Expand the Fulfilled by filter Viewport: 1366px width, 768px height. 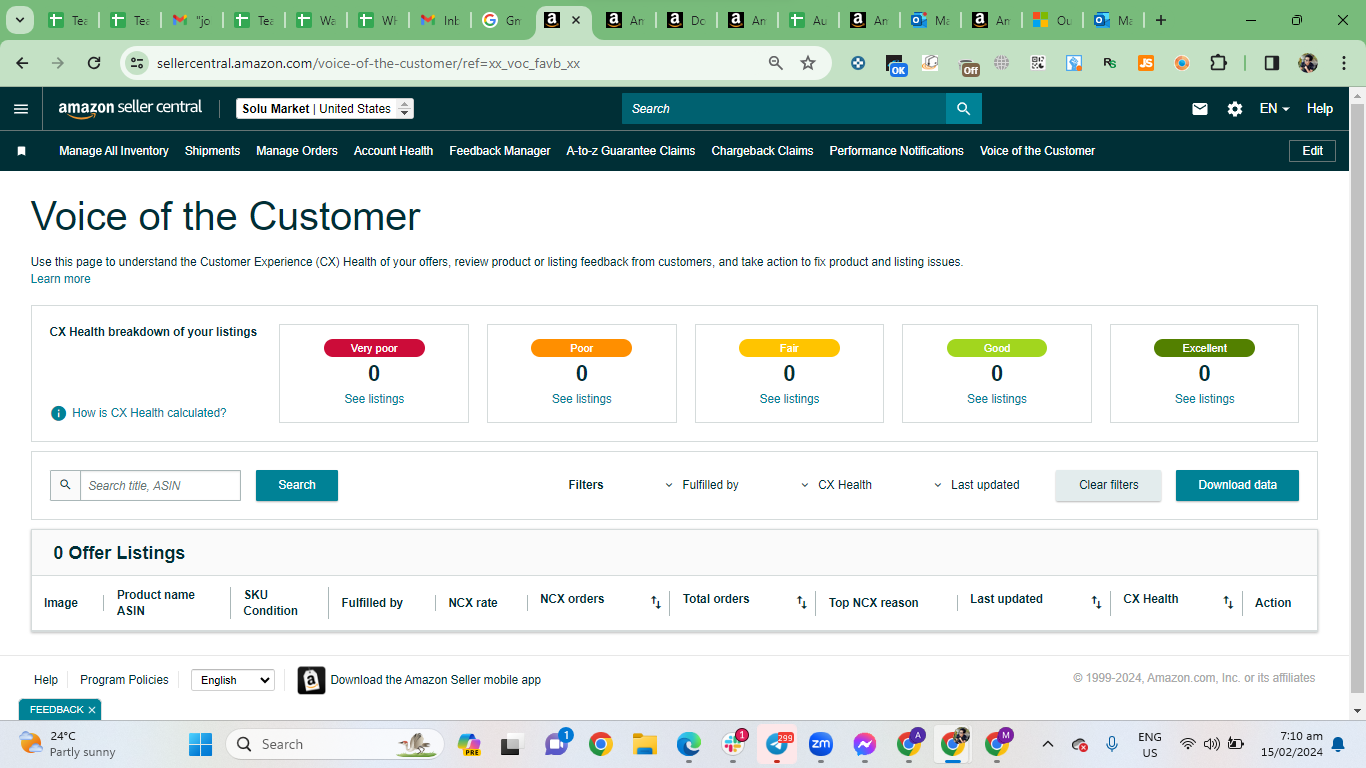click(x=702, y=485)
